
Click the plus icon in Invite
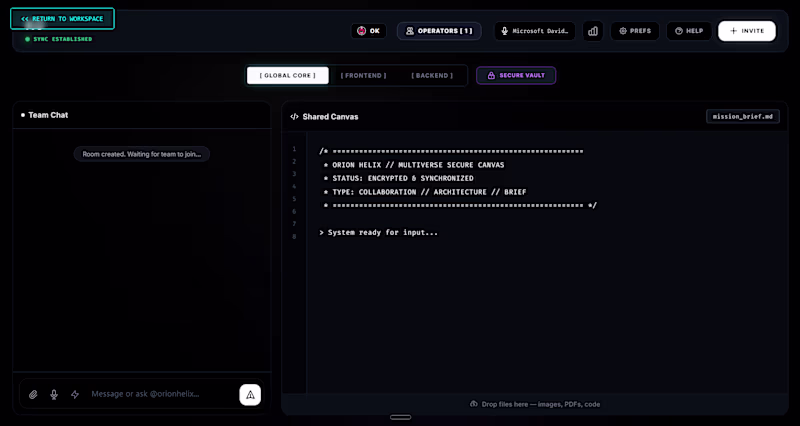733,31
